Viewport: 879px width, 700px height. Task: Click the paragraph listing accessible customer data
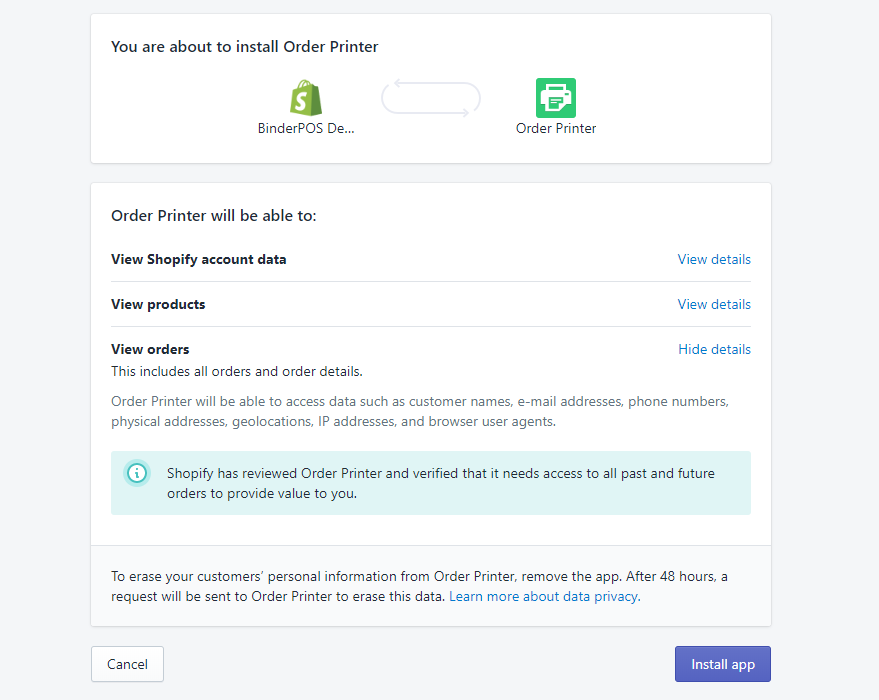420,411
